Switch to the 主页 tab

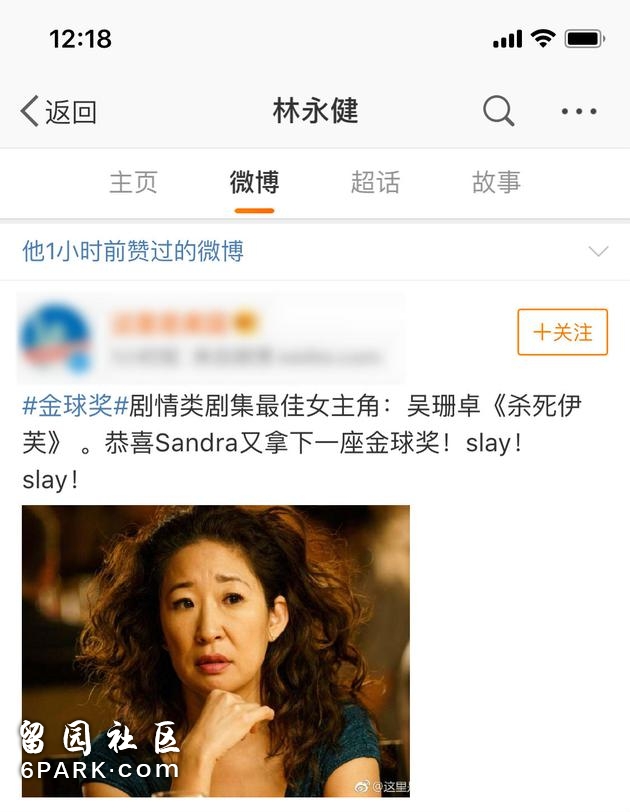pos(134,182)
